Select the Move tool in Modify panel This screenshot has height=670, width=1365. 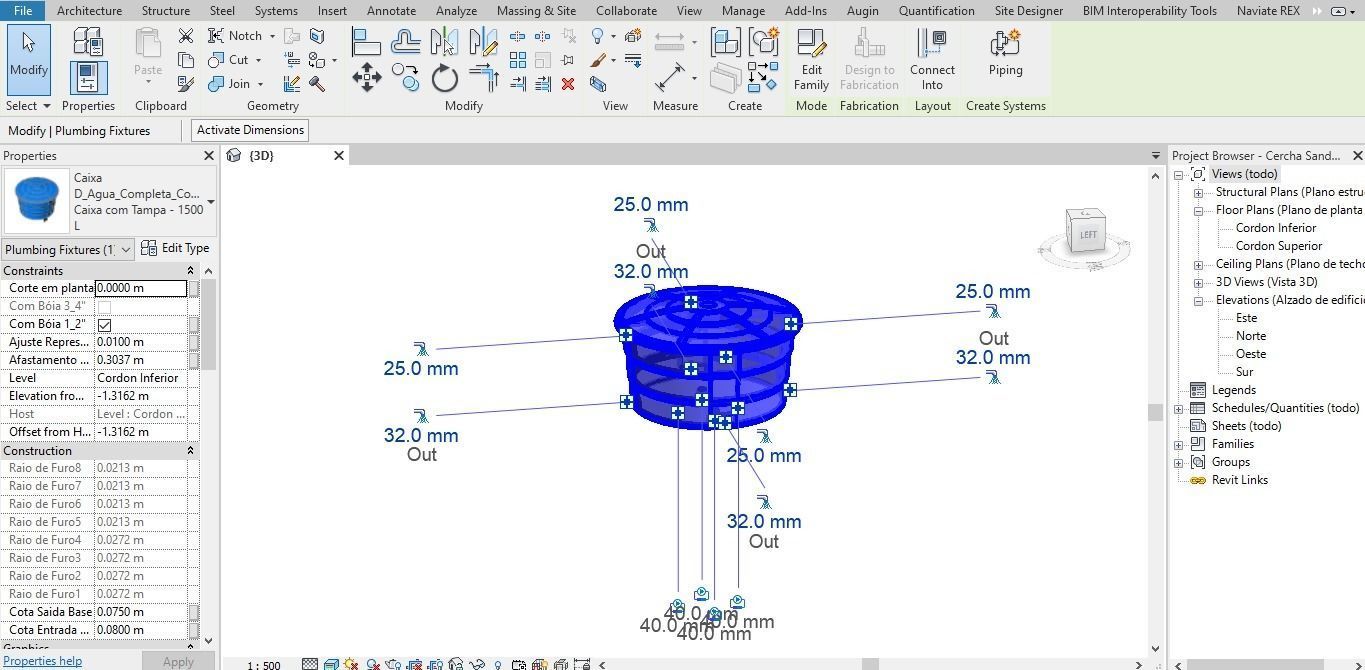click(368, 78)
